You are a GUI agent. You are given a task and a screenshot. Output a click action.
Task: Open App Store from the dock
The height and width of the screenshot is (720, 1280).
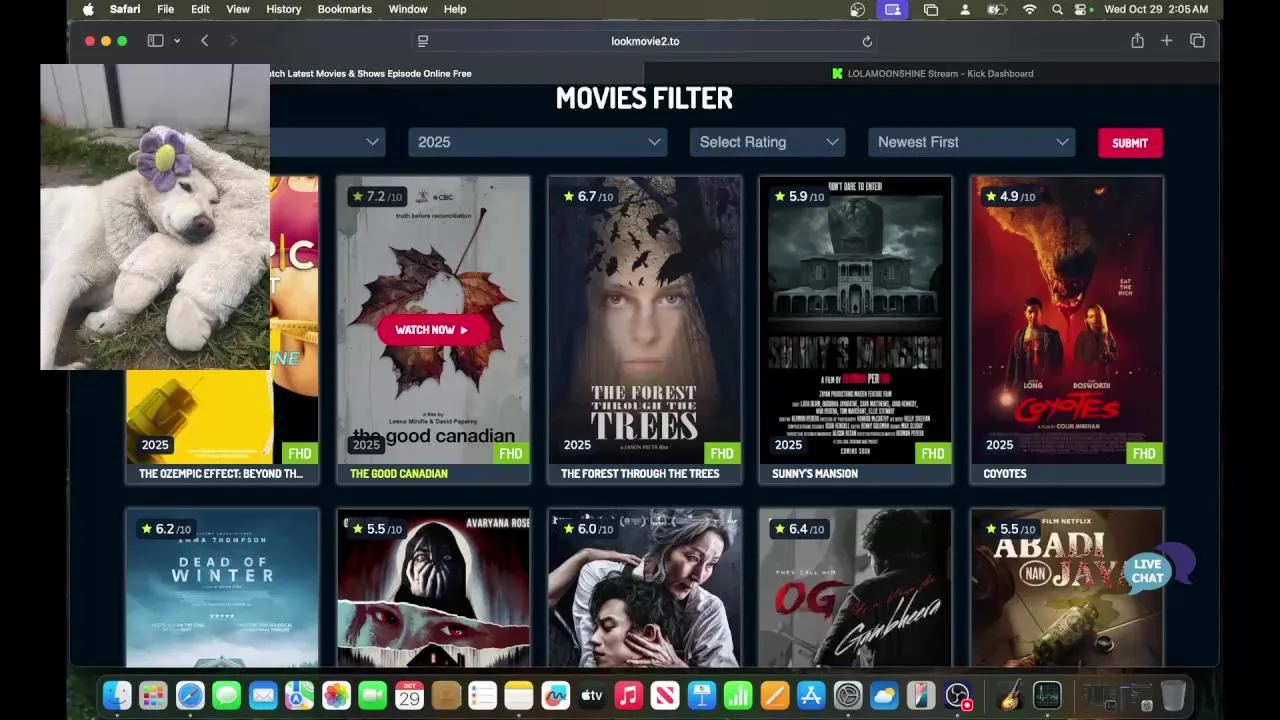(x=810, y=695)
